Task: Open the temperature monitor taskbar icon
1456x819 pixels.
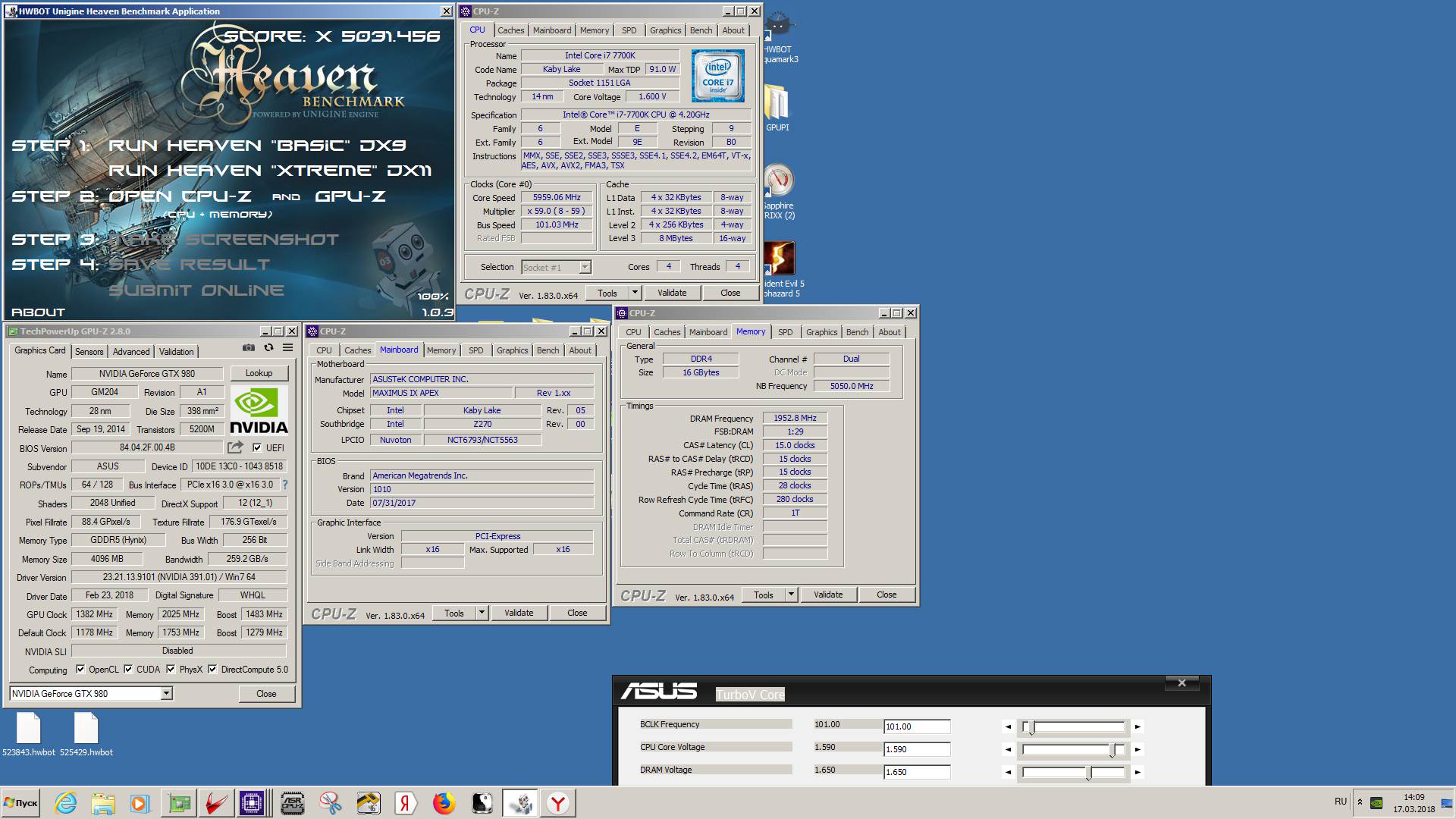Action: [369, 803]
